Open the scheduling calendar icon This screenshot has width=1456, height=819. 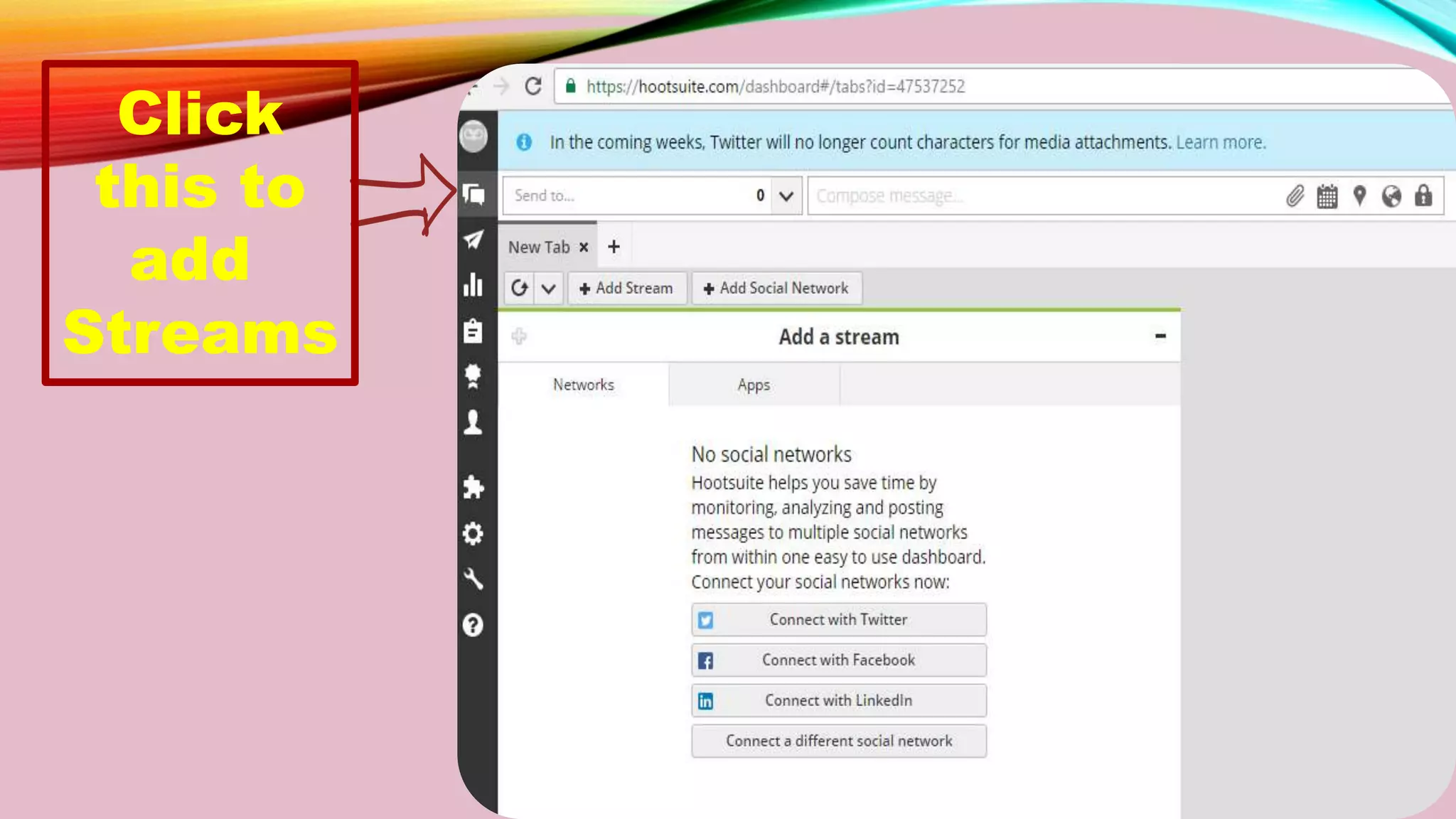point(1327,196)
